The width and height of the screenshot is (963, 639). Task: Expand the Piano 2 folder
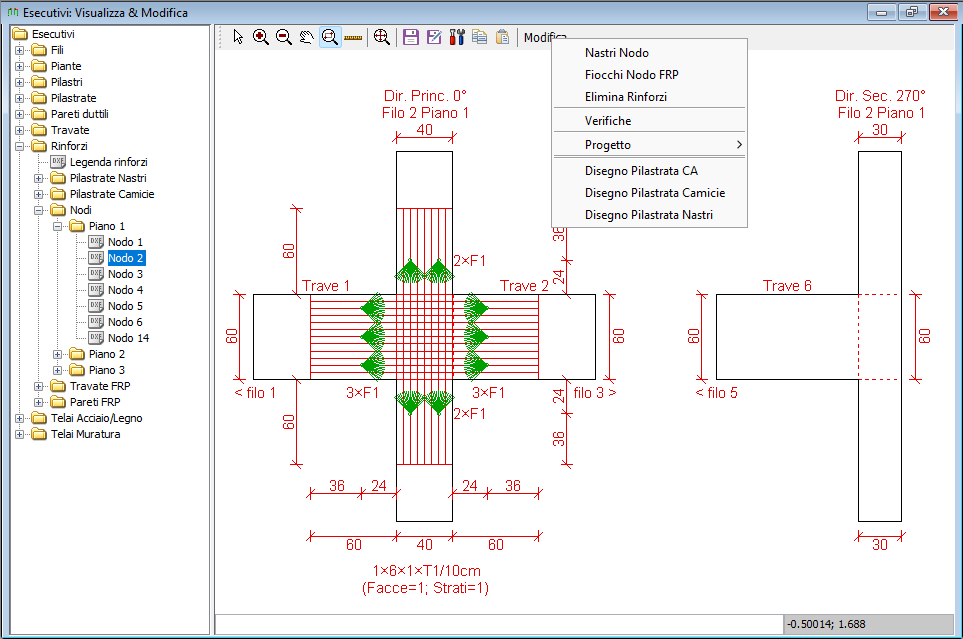pyautogui.click(x=58, y=355)
